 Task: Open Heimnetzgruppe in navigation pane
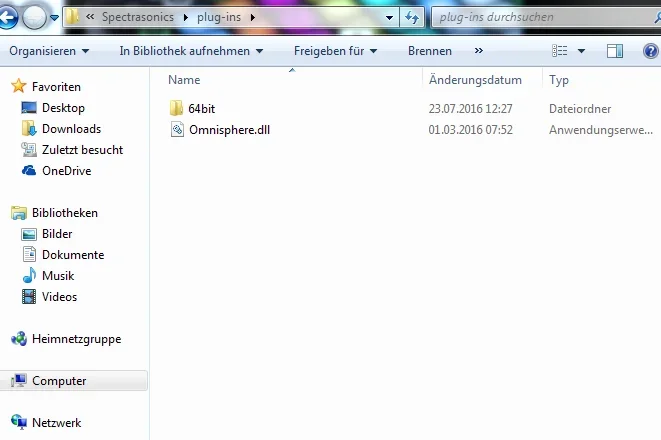pos(76,339)
